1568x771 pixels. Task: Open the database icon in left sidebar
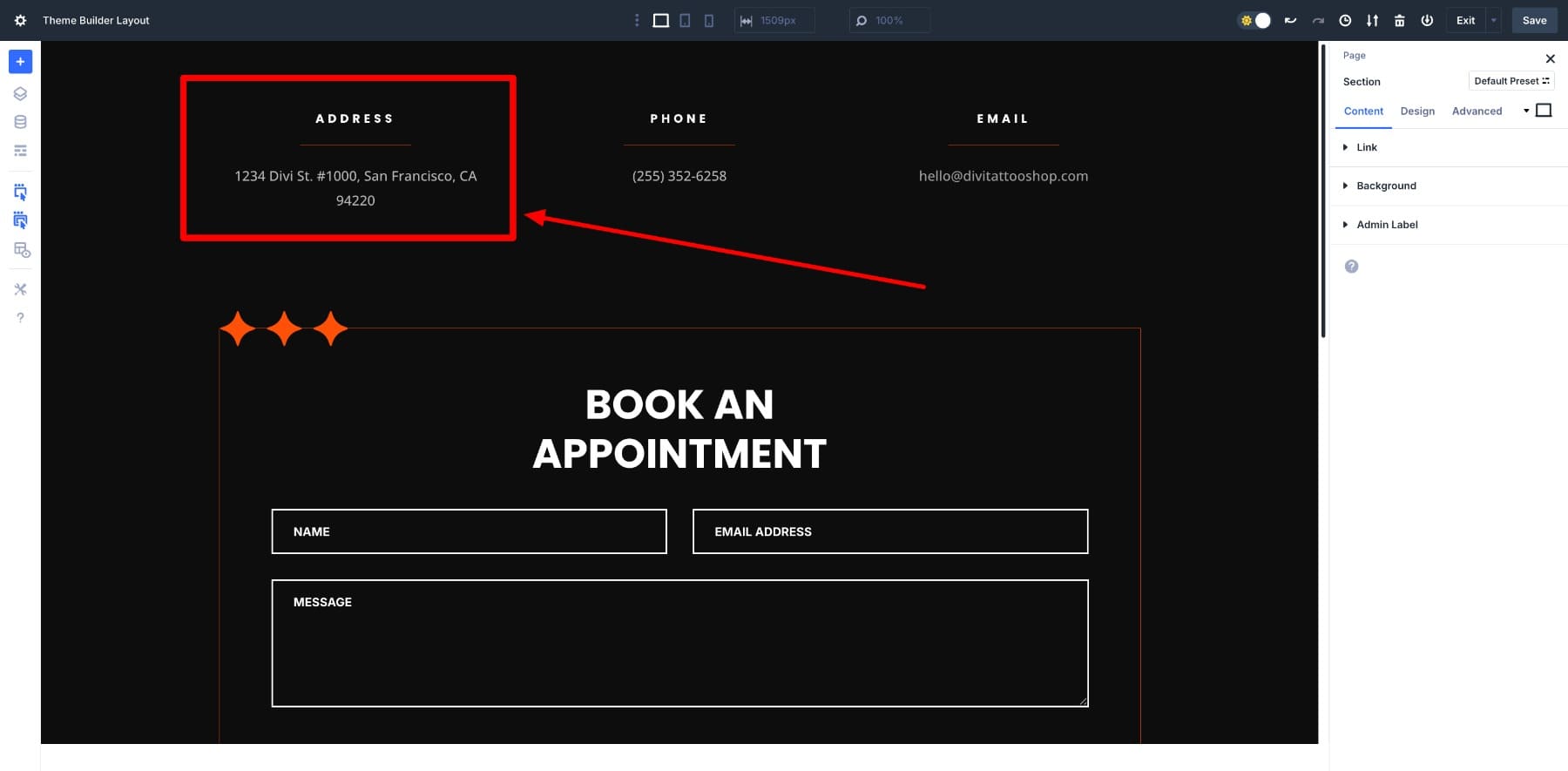click(20, 122)
